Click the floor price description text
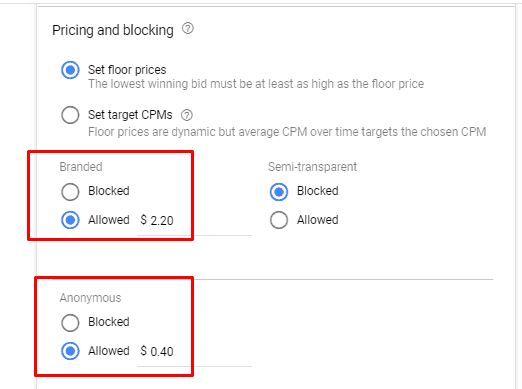522x389 pixels. pyautogui.click(x=256, y=84)
